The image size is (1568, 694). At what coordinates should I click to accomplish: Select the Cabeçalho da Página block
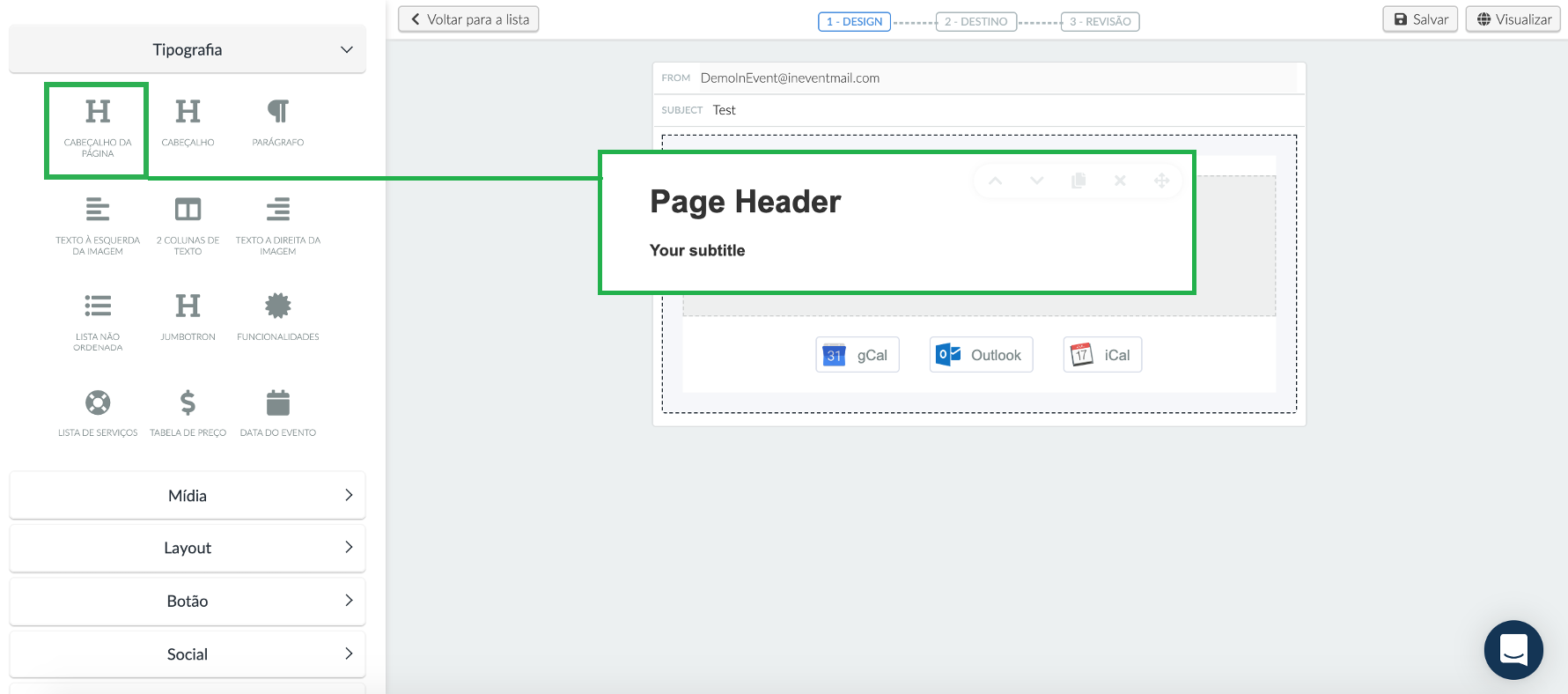97,129
